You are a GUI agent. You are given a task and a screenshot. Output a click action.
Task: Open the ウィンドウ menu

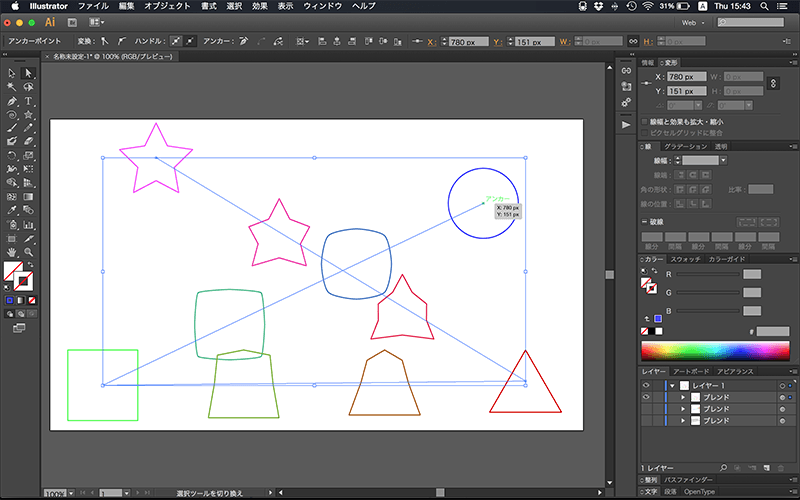pyautogui.click(x=322, y=6)
